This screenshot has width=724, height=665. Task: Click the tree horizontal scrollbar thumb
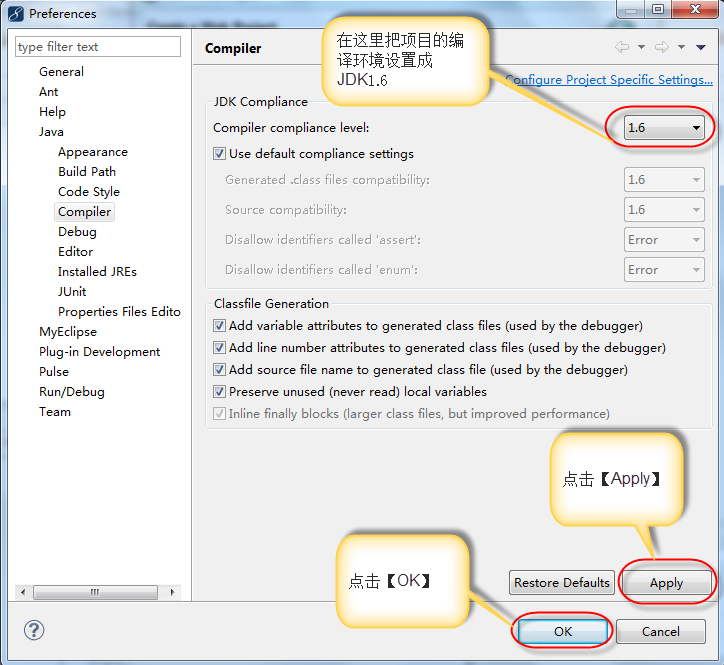(x=96, y=592)
